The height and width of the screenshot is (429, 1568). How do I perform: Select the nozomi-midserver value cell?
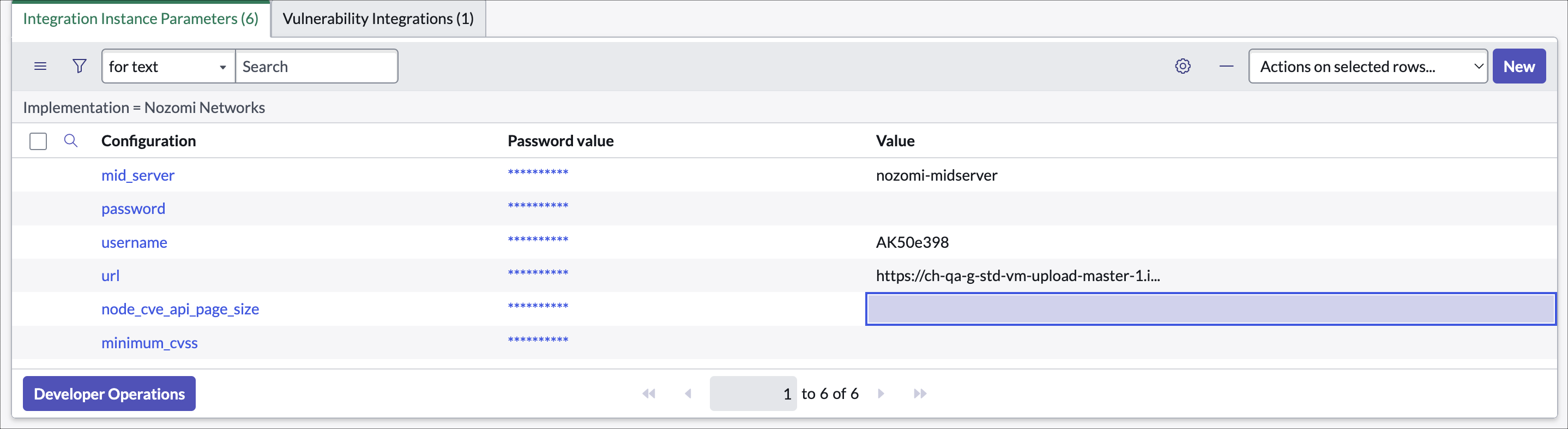pos(937,176)
